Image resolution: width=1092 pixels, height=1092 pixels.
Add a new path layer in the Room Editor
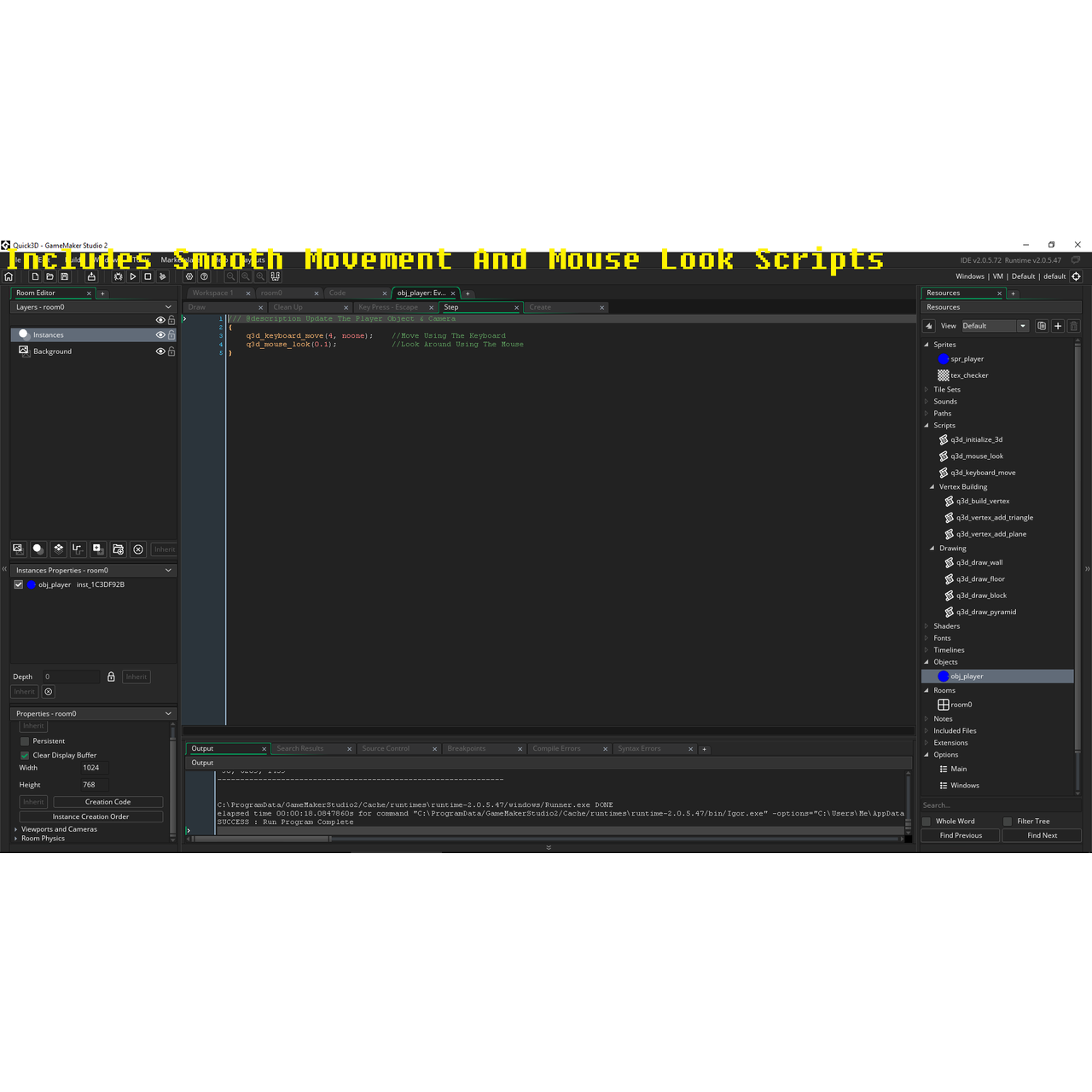pyautogui.click(x=77, y=549)
